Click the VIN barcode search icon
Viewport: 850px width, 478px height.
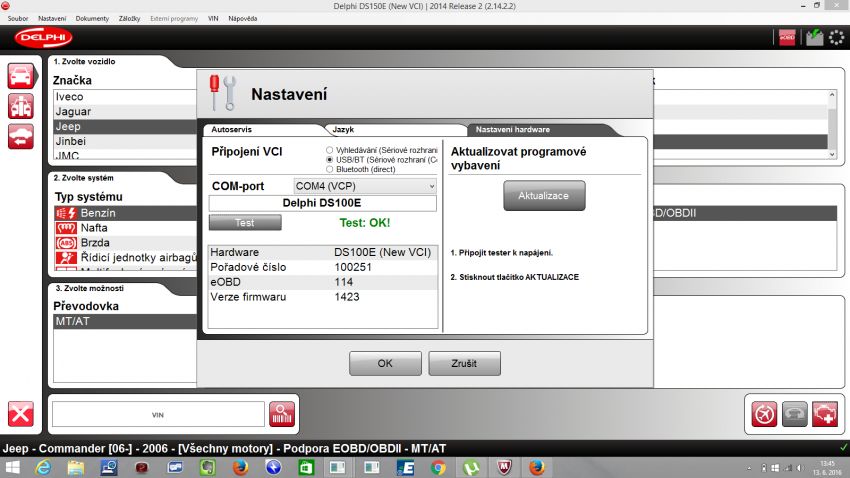click(x=282, y=415)
